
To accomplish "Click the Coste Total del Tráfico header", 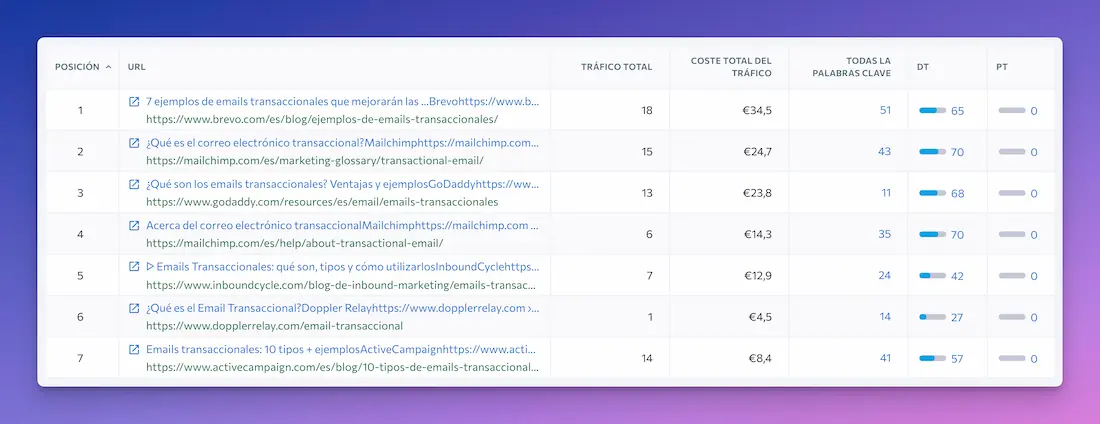I will pos(729,67).
